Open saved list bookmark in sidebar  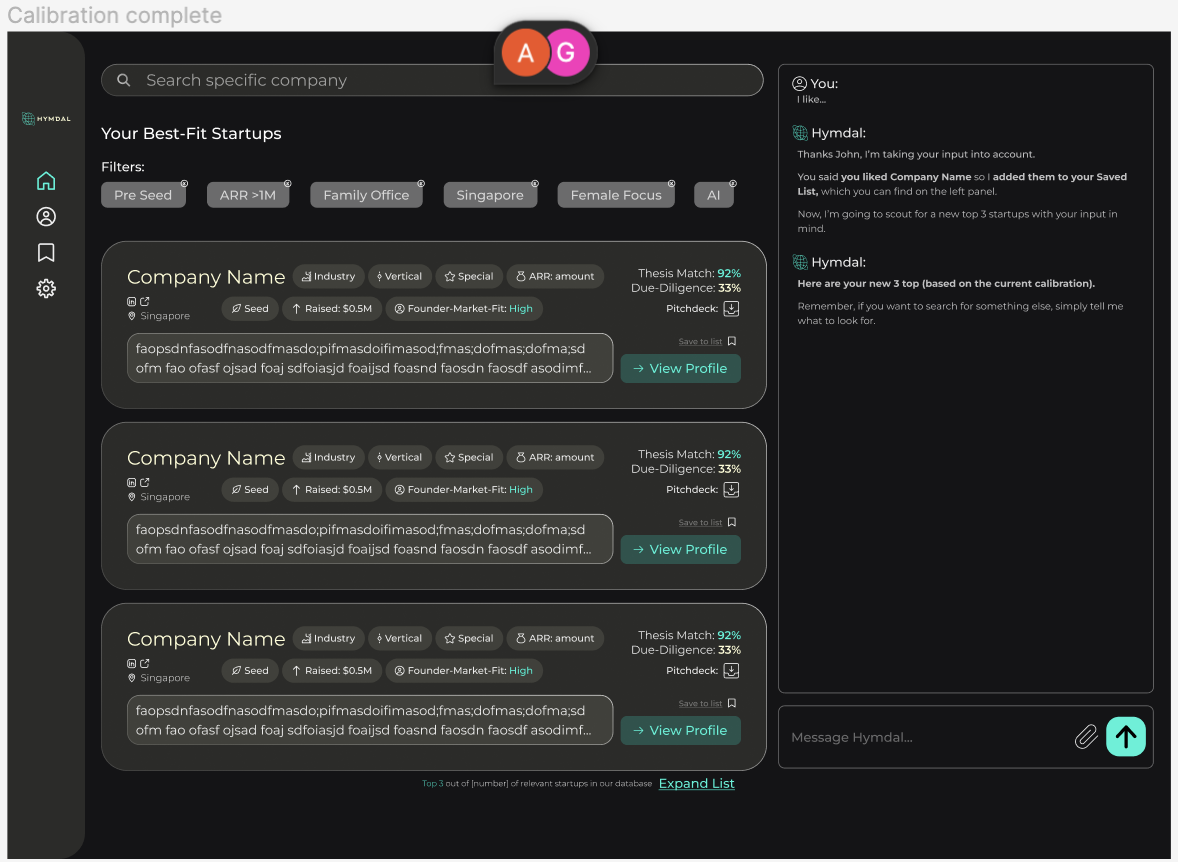(46, 253)
